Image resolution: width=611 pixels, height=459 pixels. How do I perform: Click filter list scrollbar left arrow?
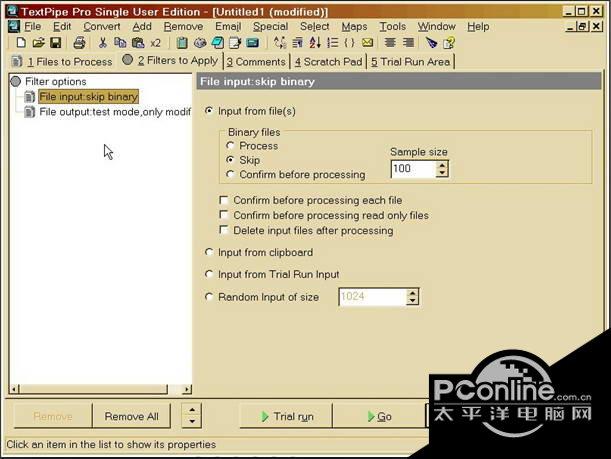click(x=14, y=389)
